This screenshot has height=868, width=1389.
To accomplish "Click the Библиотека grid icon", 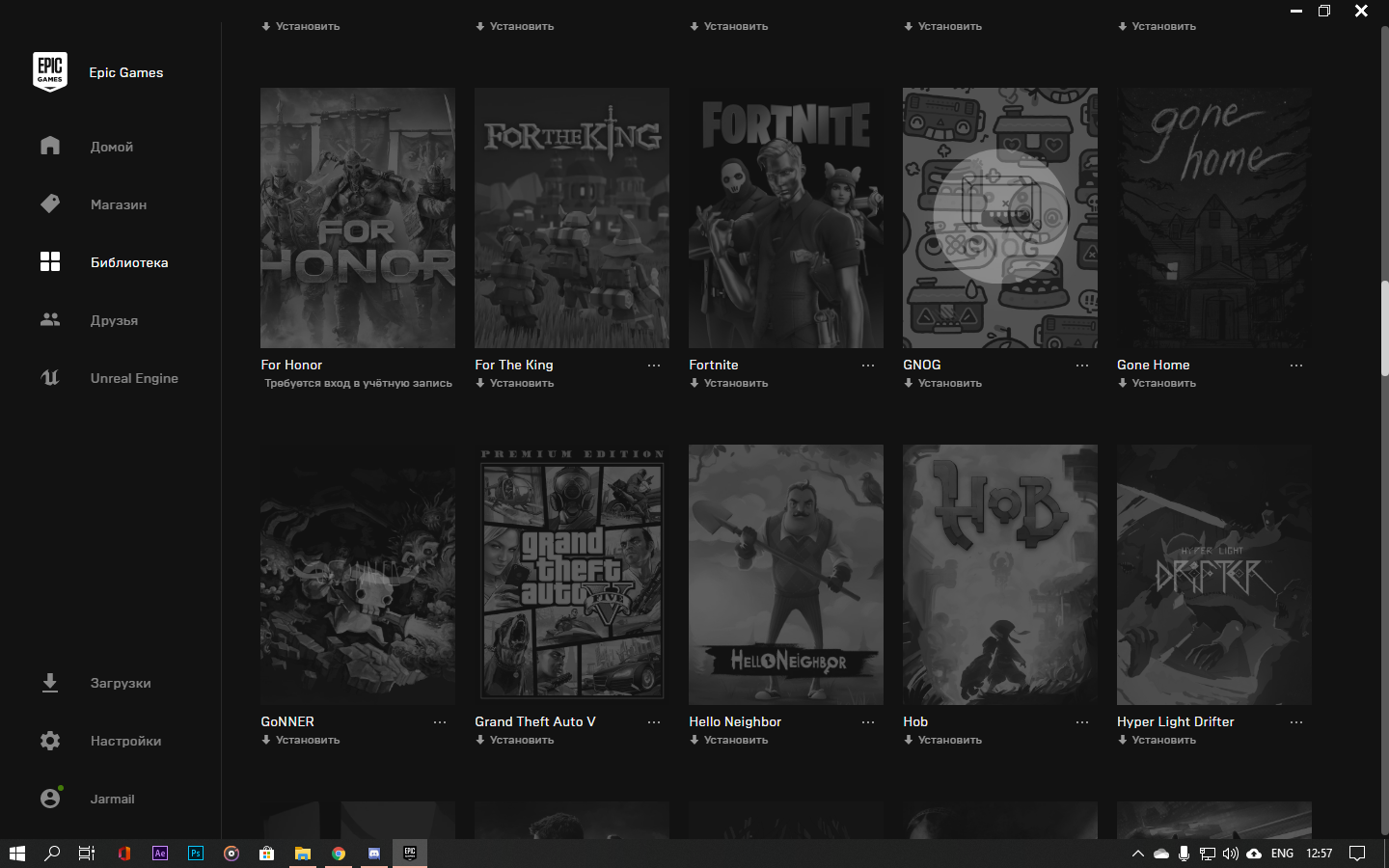I will 50,261.
